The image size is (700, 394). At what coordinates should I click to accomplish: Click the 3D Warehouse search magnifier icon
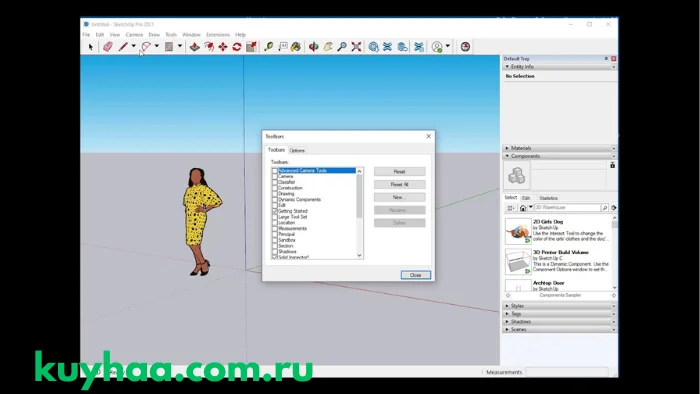coord(604,208)
